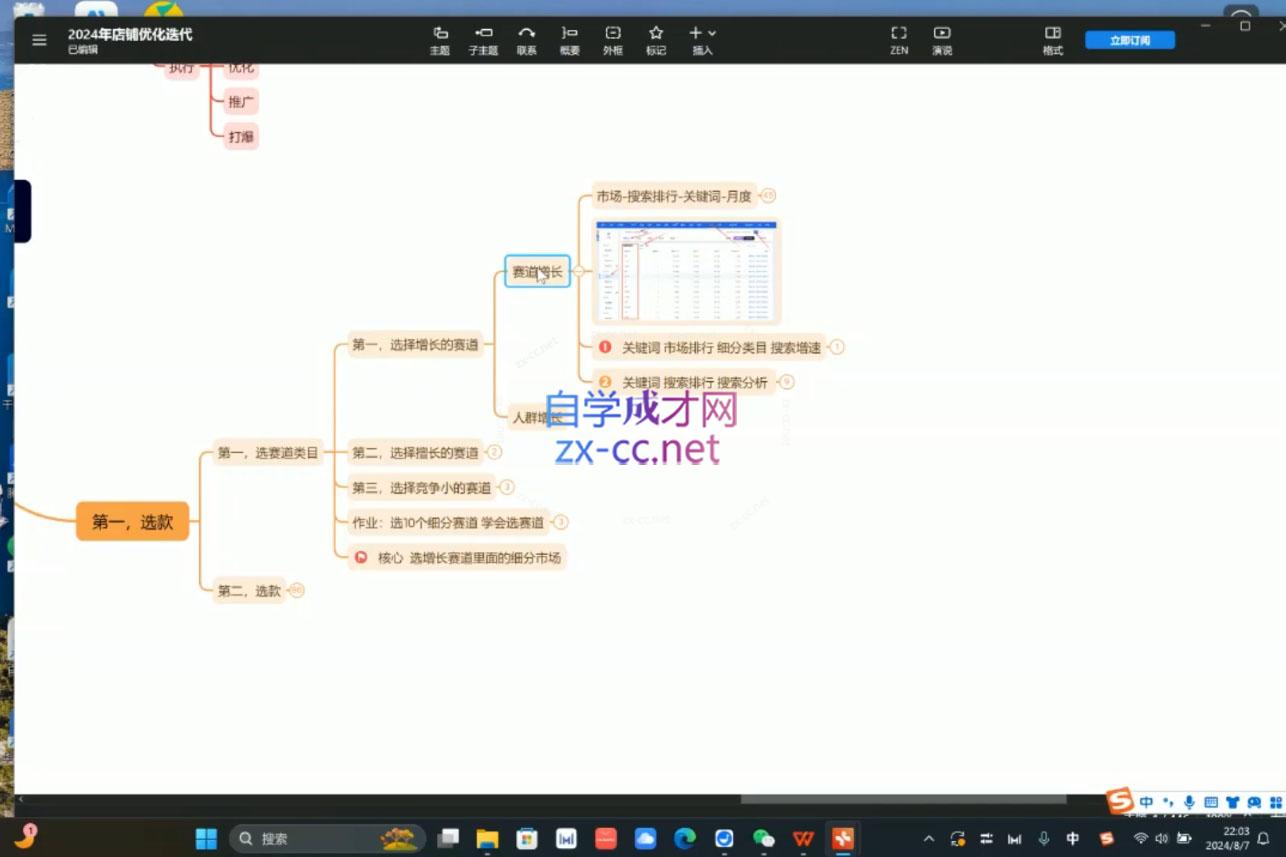This screenshot has height=857, width=1286.
Task: Select the 作业：选10个细分赛道 topic
Action: [x=448, y=522]
